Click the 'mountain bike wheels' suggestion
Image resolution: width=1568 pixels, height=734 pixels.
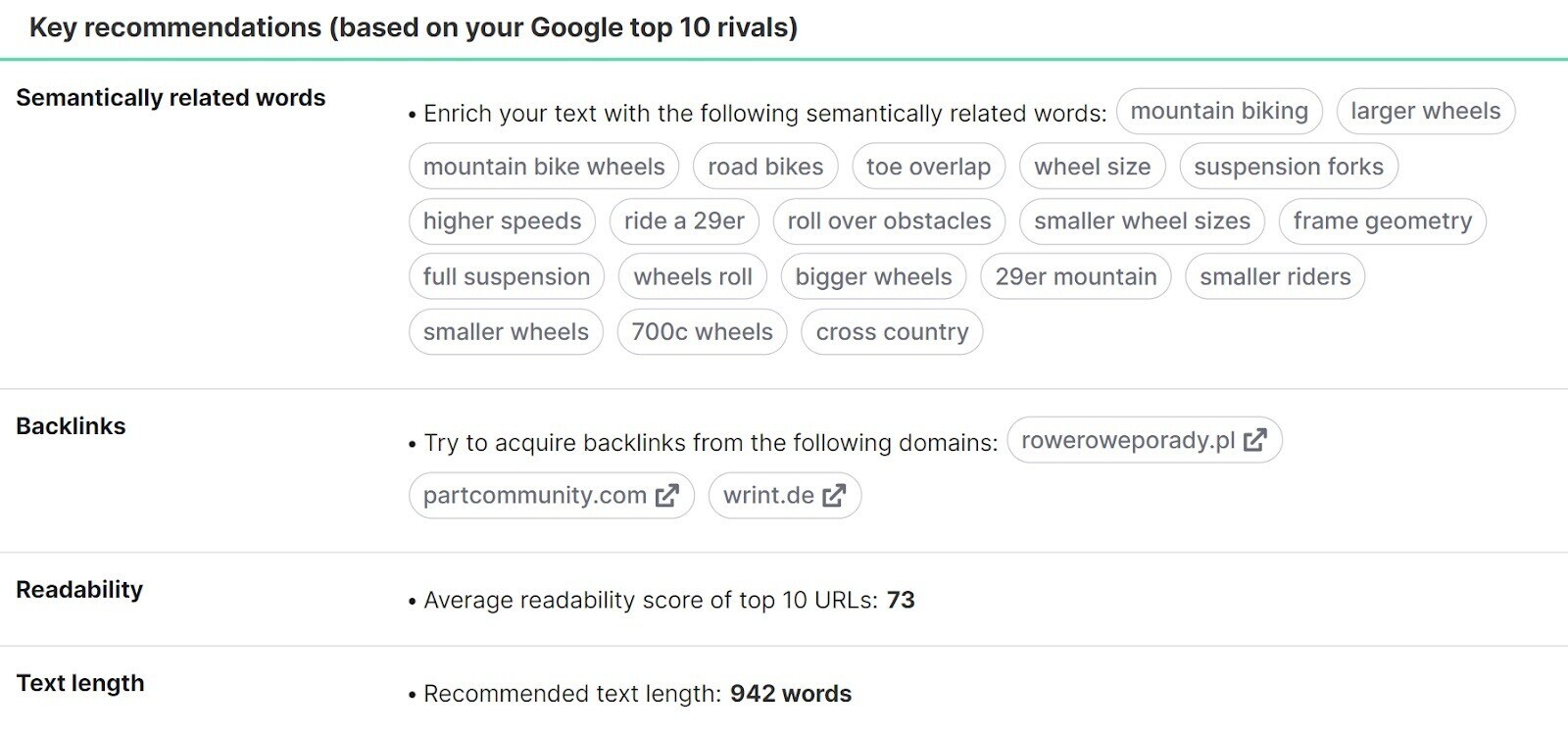[544, 167]
